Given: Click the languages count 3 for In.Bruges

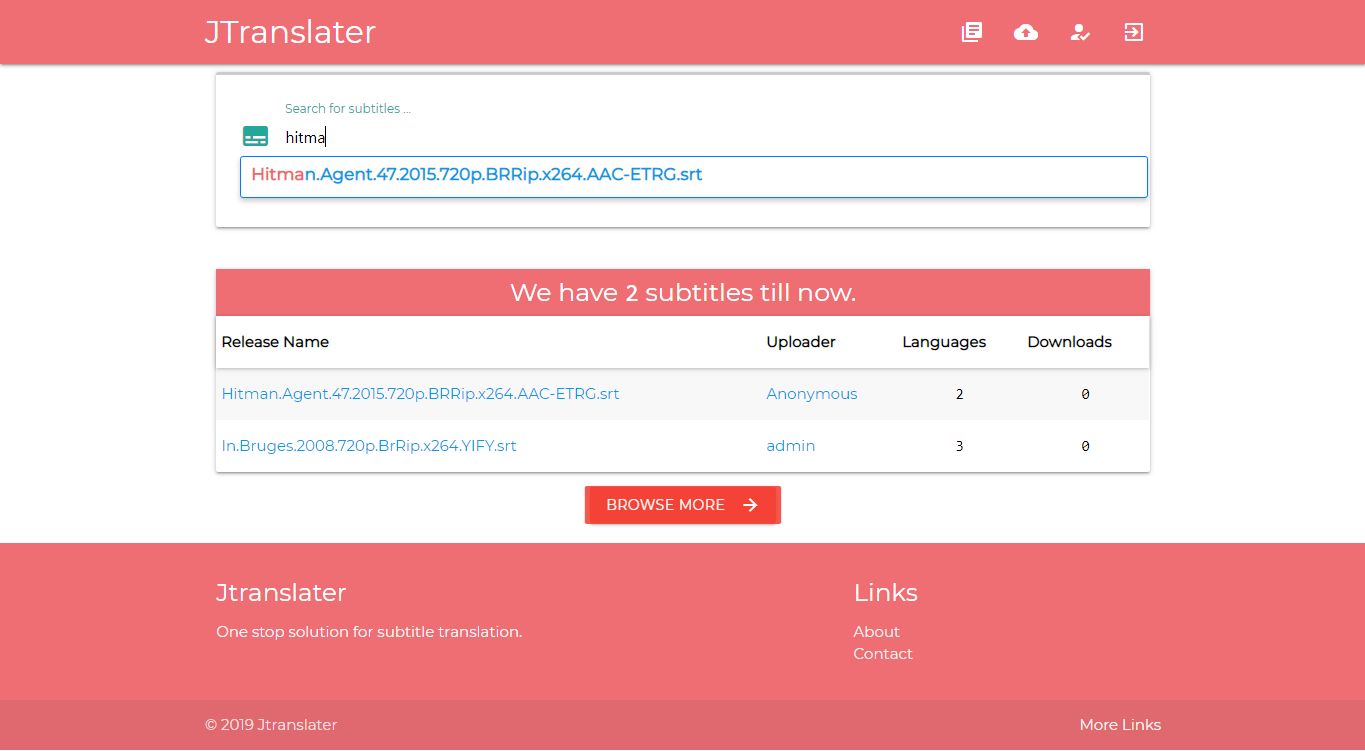Looking at the screenshot, I should click(x=959, y=446).
